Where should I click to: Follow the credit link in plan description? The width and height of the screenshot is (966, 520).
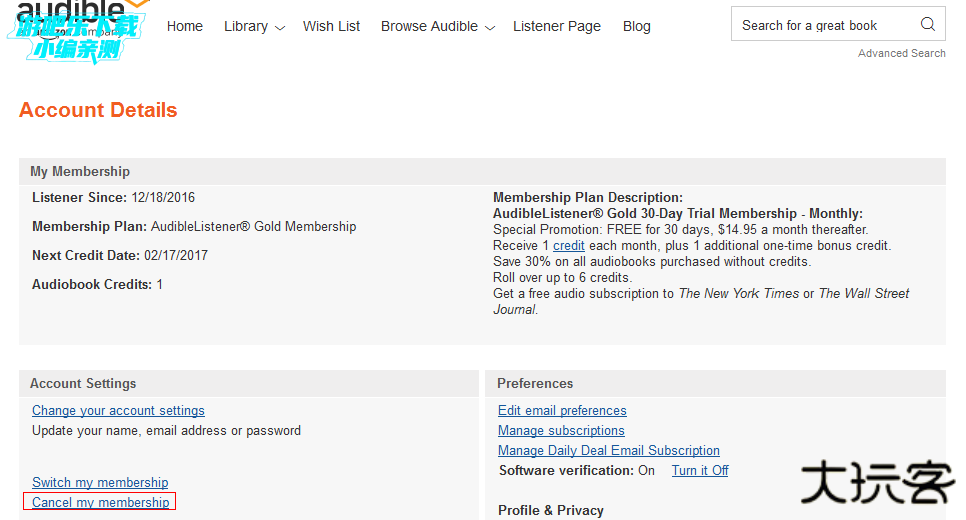point(568,246)
